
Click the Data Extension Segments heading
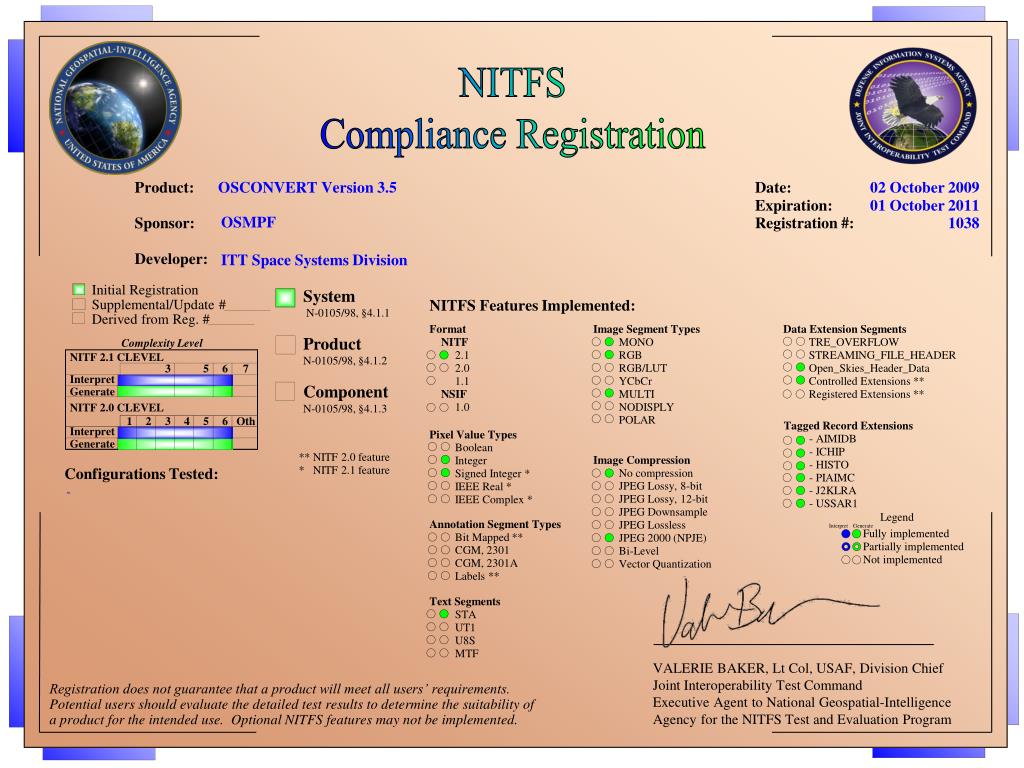point(844,329)
